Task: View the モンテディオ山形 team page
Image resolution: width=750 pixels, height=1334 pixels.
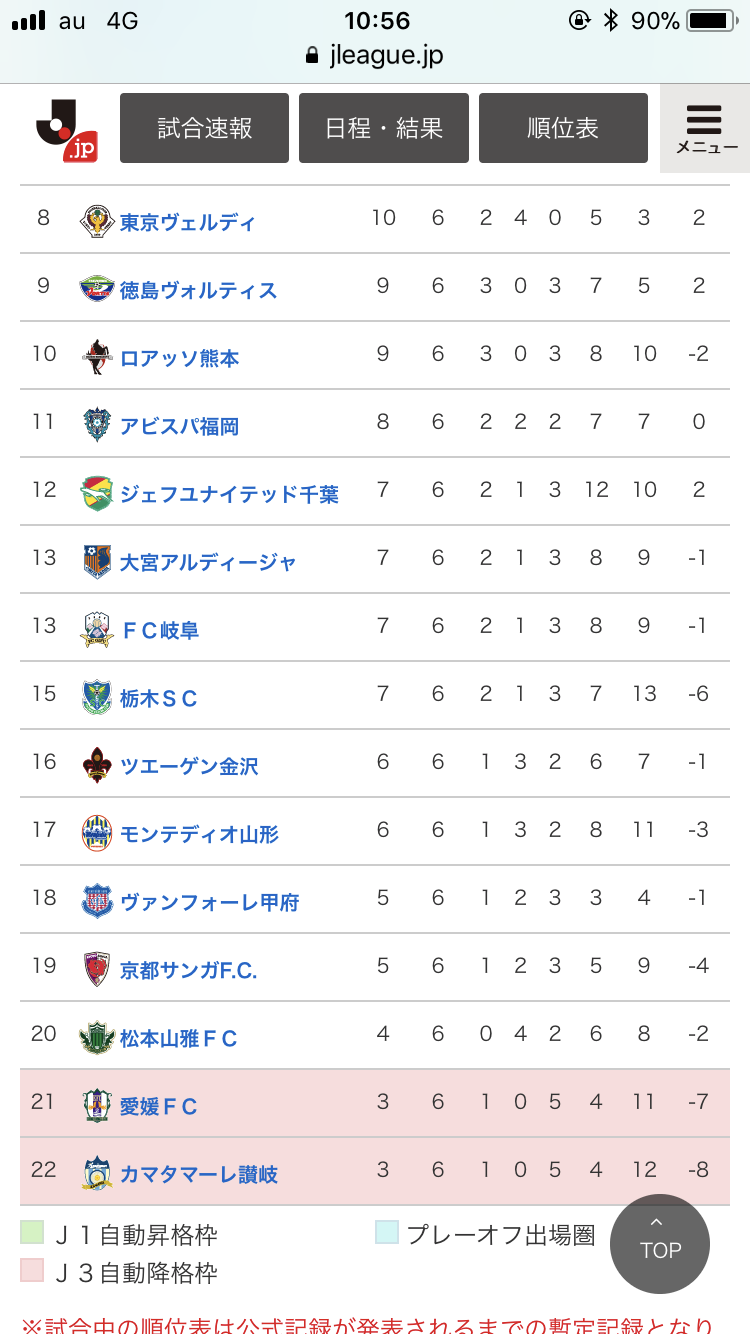Action: [x=199, y=834]
